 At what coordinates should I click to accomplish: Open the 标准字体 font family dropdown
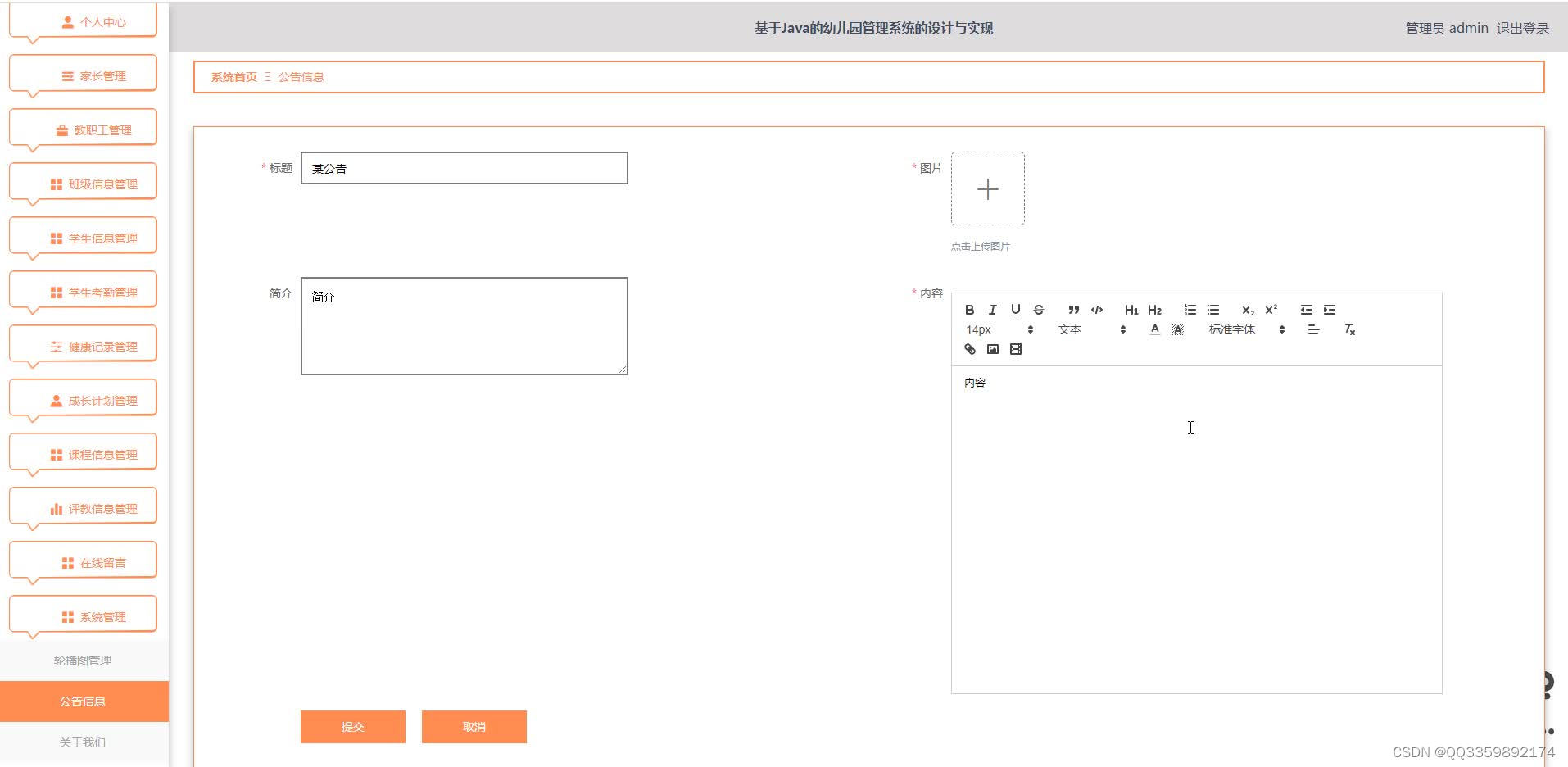(1246, 329)
